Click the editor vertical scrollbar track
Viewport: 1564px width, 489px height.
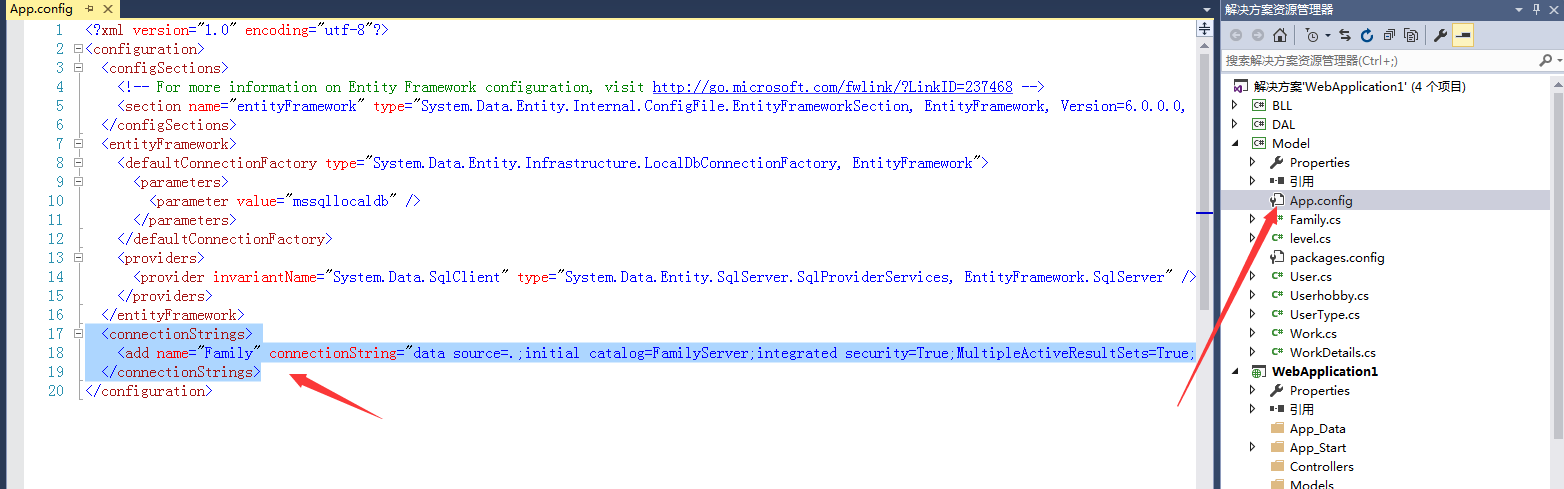tap(1205, 300)
